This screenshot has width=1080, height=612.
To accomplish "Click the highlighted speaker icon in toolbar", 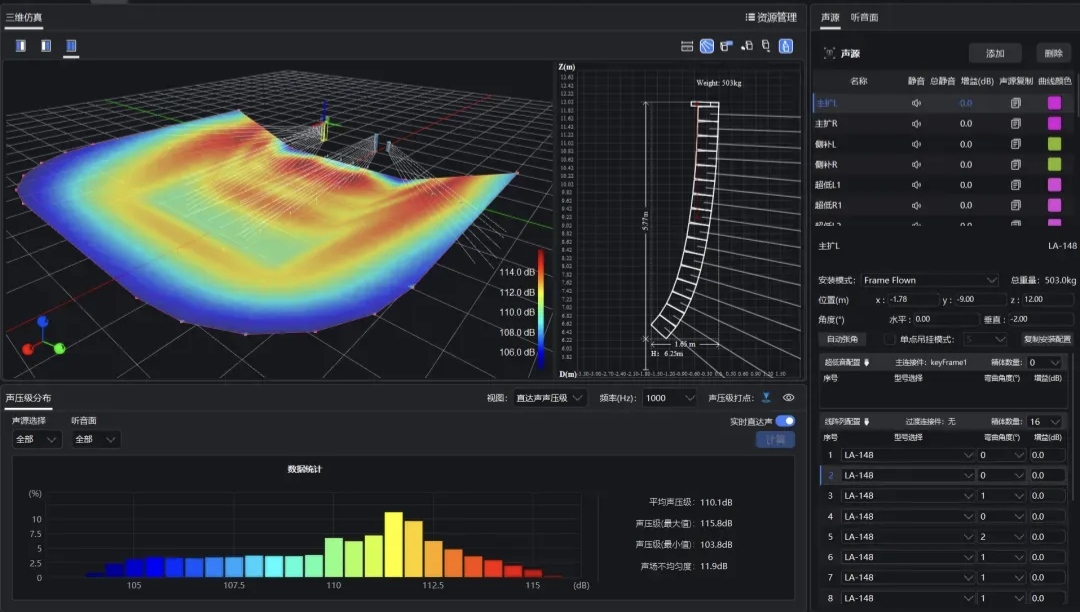I will (786, 46).
